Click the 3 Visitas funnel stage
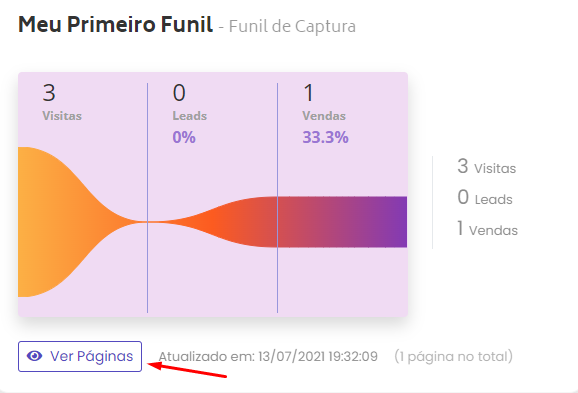Screen dimensions: 578x393 click(62, 102)
